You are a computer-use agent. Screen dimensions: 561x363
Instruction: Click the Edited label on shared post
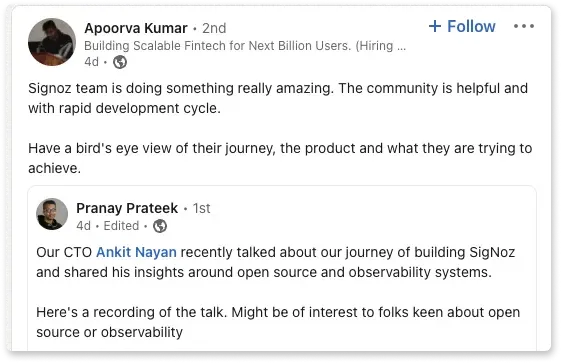(x=121, y=226)
